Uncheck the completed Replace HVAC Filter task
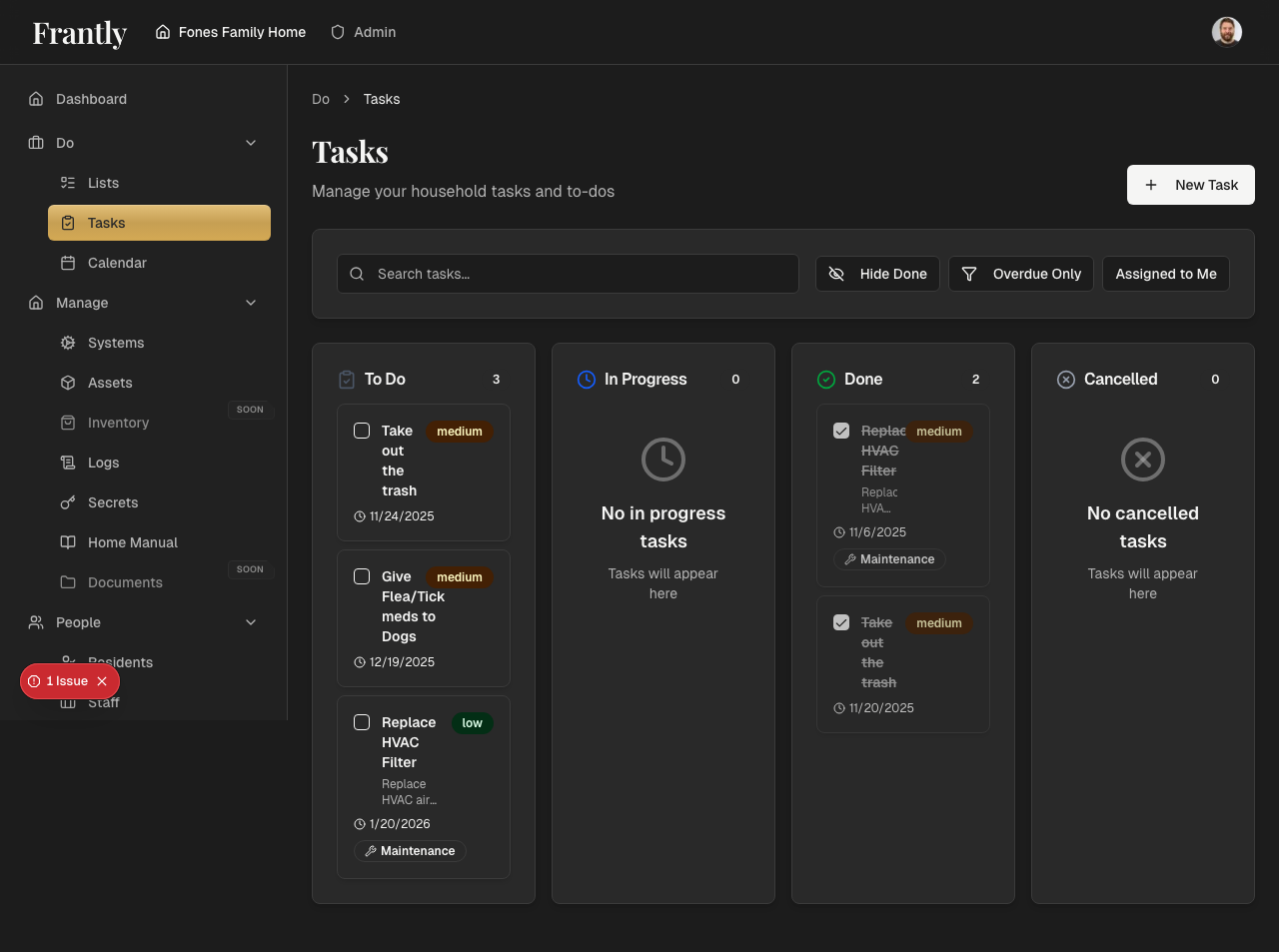The image size is (1279, 952). [841, 431]
